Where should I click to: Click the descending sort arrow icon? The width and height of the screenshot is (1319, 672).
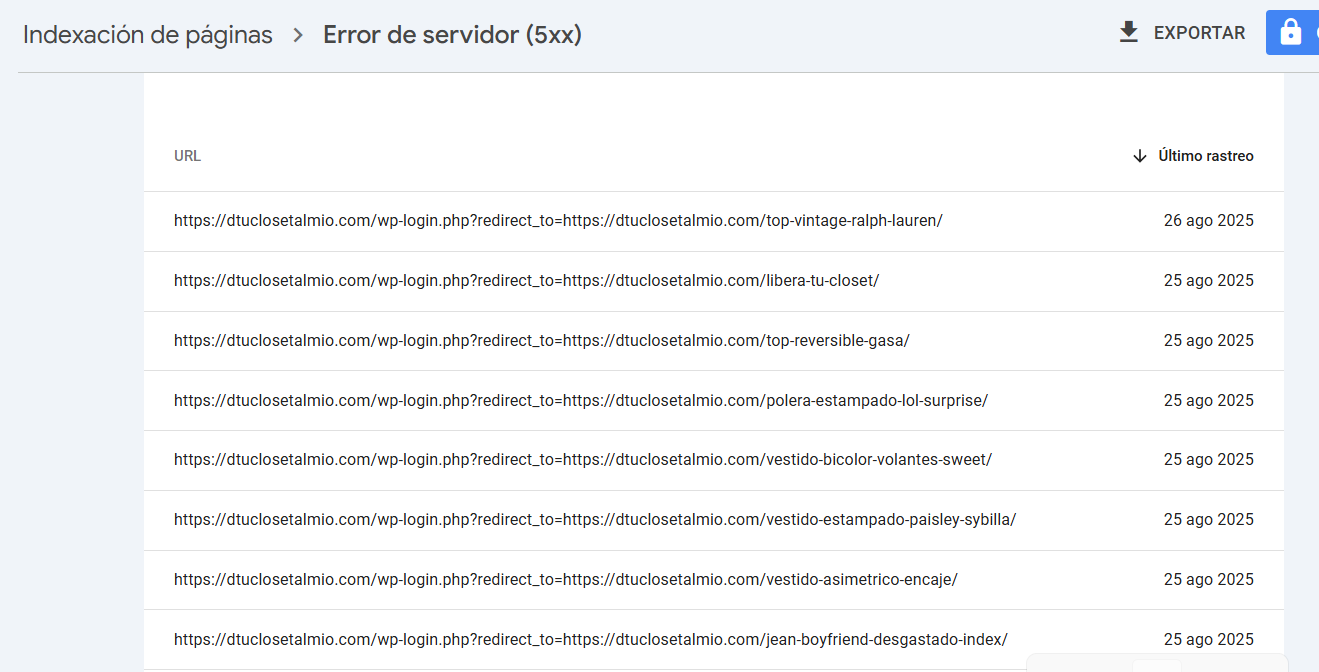[x=1139, y=156]
